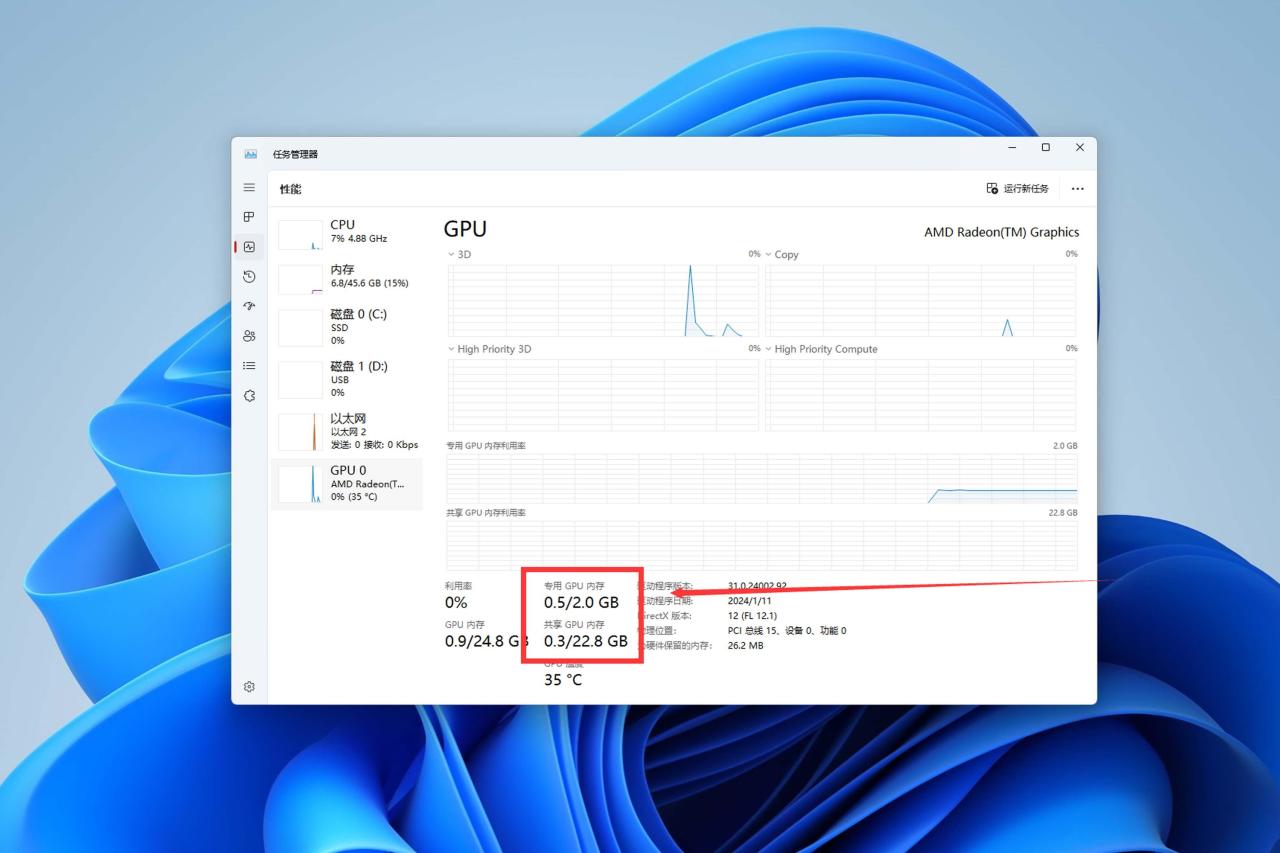Select 磁盘 0 (C:) item
Image resolution: width=1280 pixels, height=853 pixels.
(347, 327)
